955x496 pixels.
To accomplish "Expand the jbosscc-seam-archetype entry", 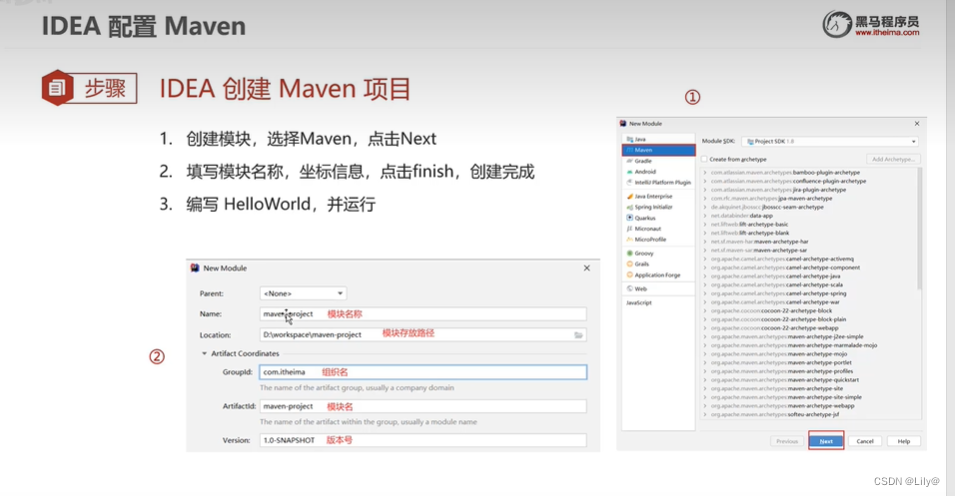I will click(705, 207).
